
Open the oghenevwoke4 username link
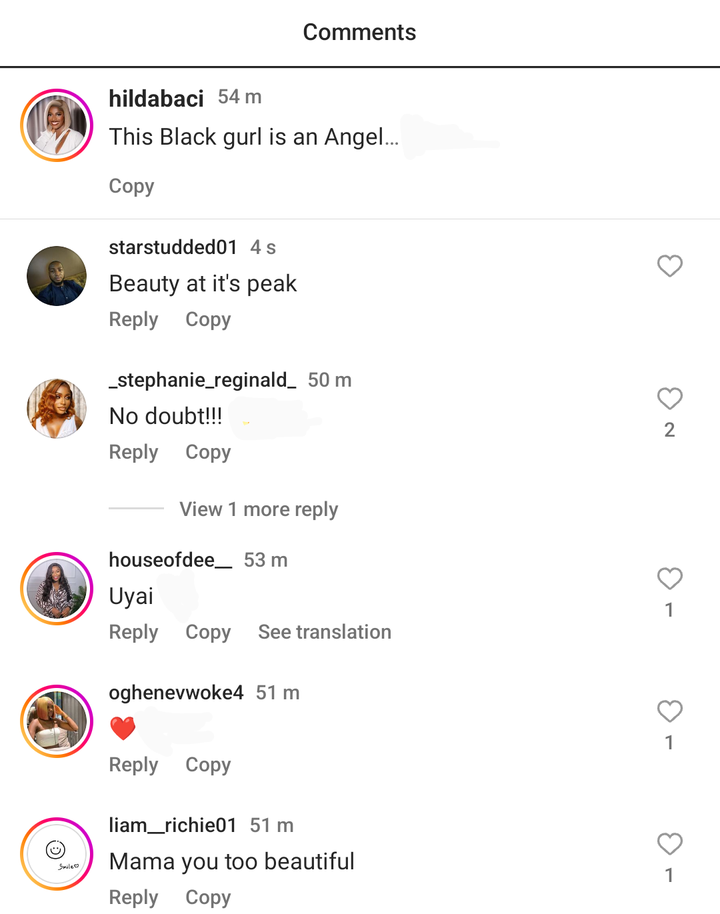pos(176,692)
